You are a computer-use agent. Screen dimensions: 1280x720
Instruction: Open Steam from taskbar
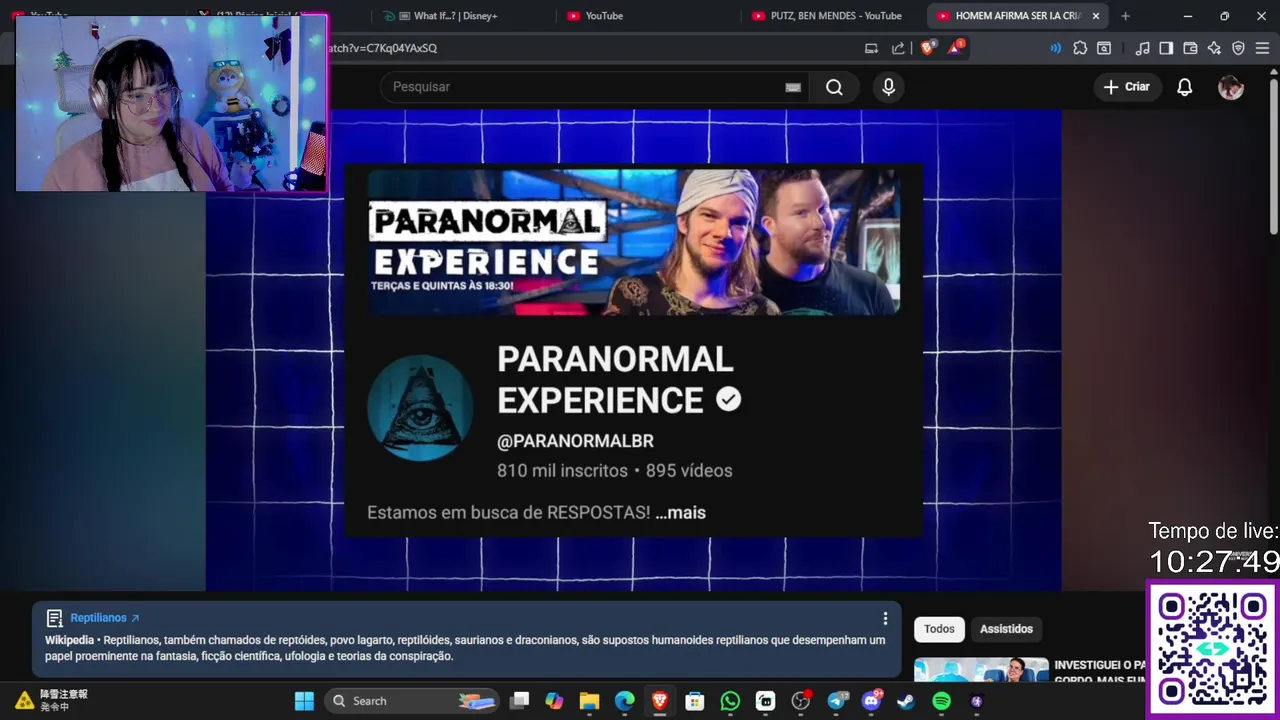point(906,701)
